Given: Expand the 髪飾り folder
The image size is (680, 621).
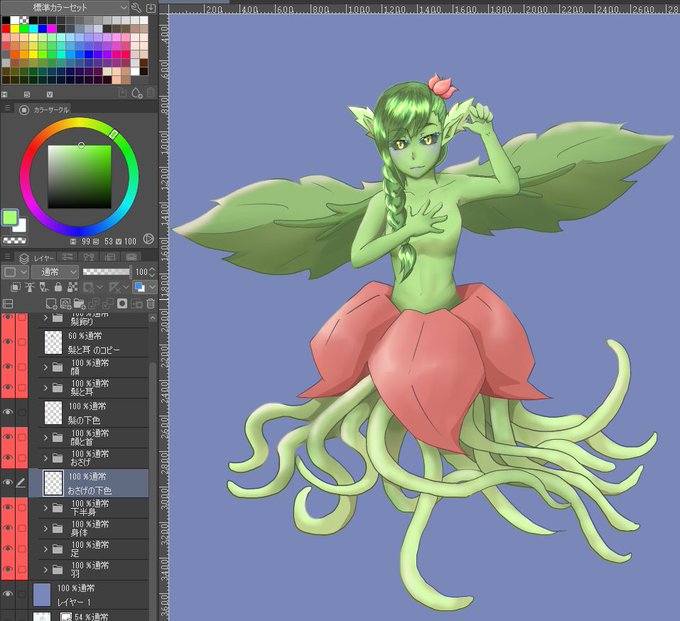Looking at the screenshot, I should pos(46,318).
